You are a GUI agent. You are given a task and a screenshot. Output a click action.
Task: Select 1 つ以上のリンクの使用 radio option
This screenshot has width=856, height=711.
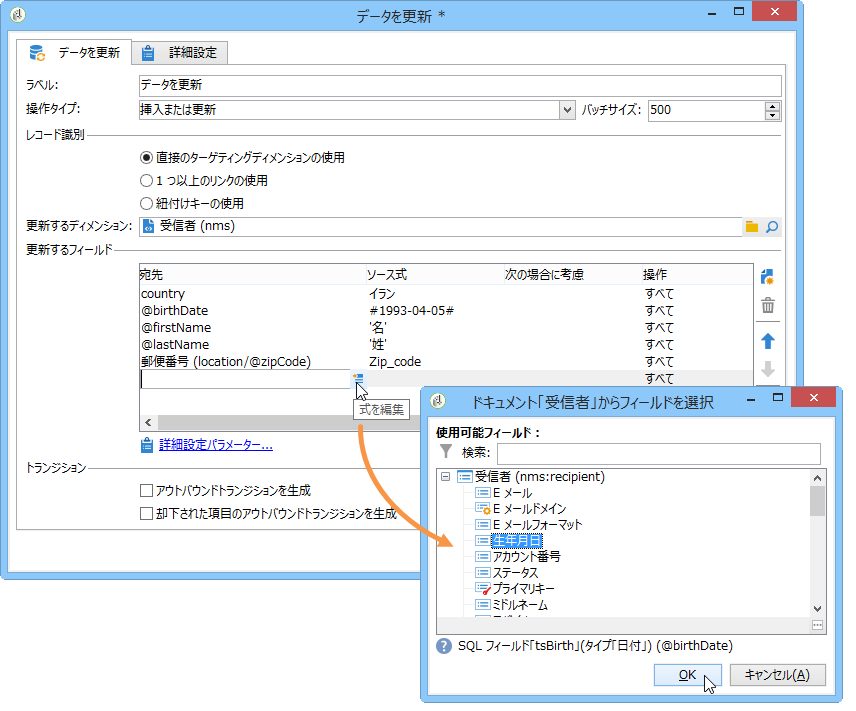[146, 181]
